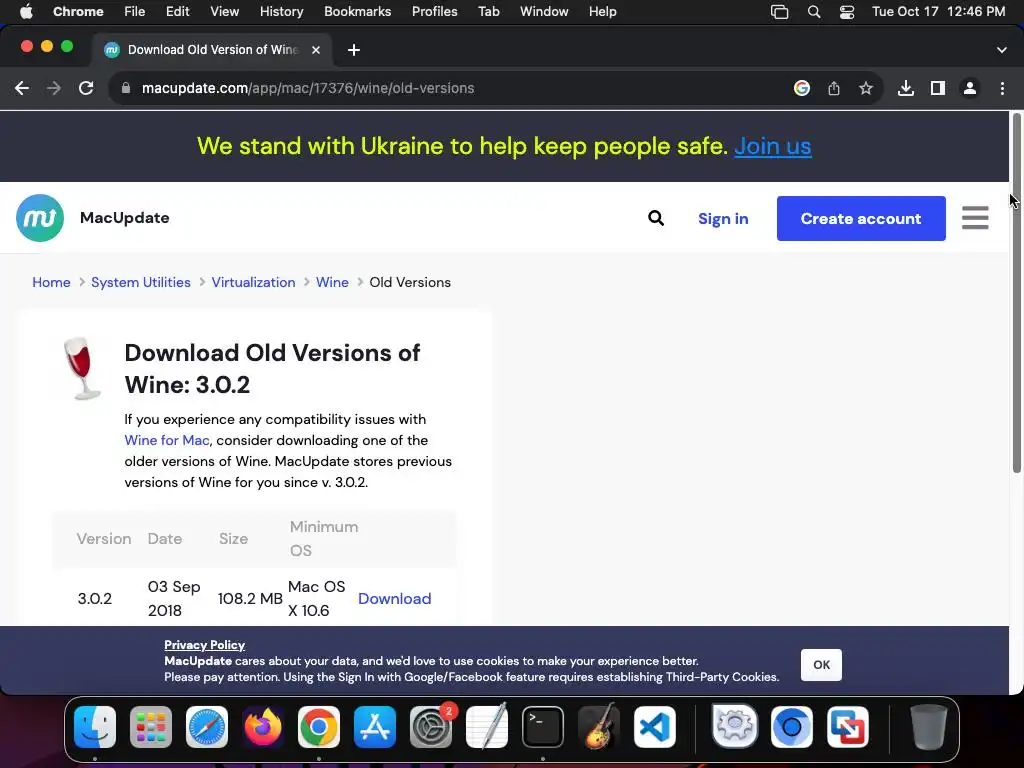Viewport: 1024px width, 768px height.
Task: Open Chrome downloads icon
Action: tap(906, 88)
